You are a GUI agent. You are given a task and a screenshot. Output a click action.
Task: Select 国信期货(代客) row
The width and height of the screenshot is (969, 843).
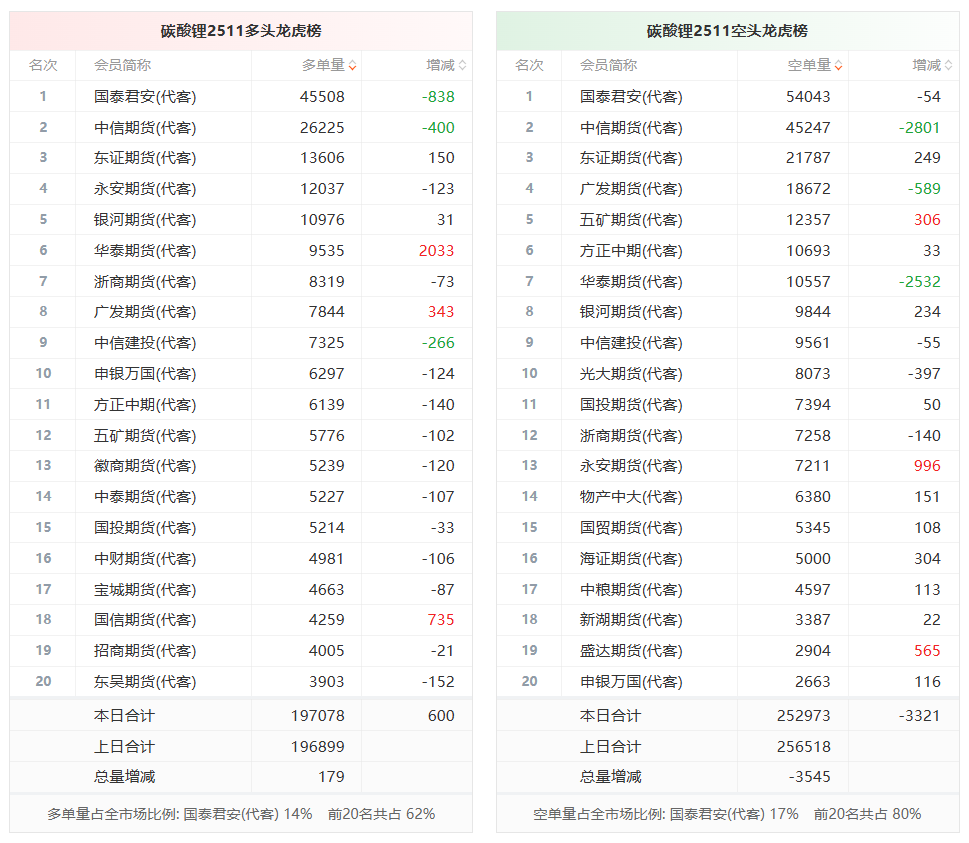tap(241, 620)
